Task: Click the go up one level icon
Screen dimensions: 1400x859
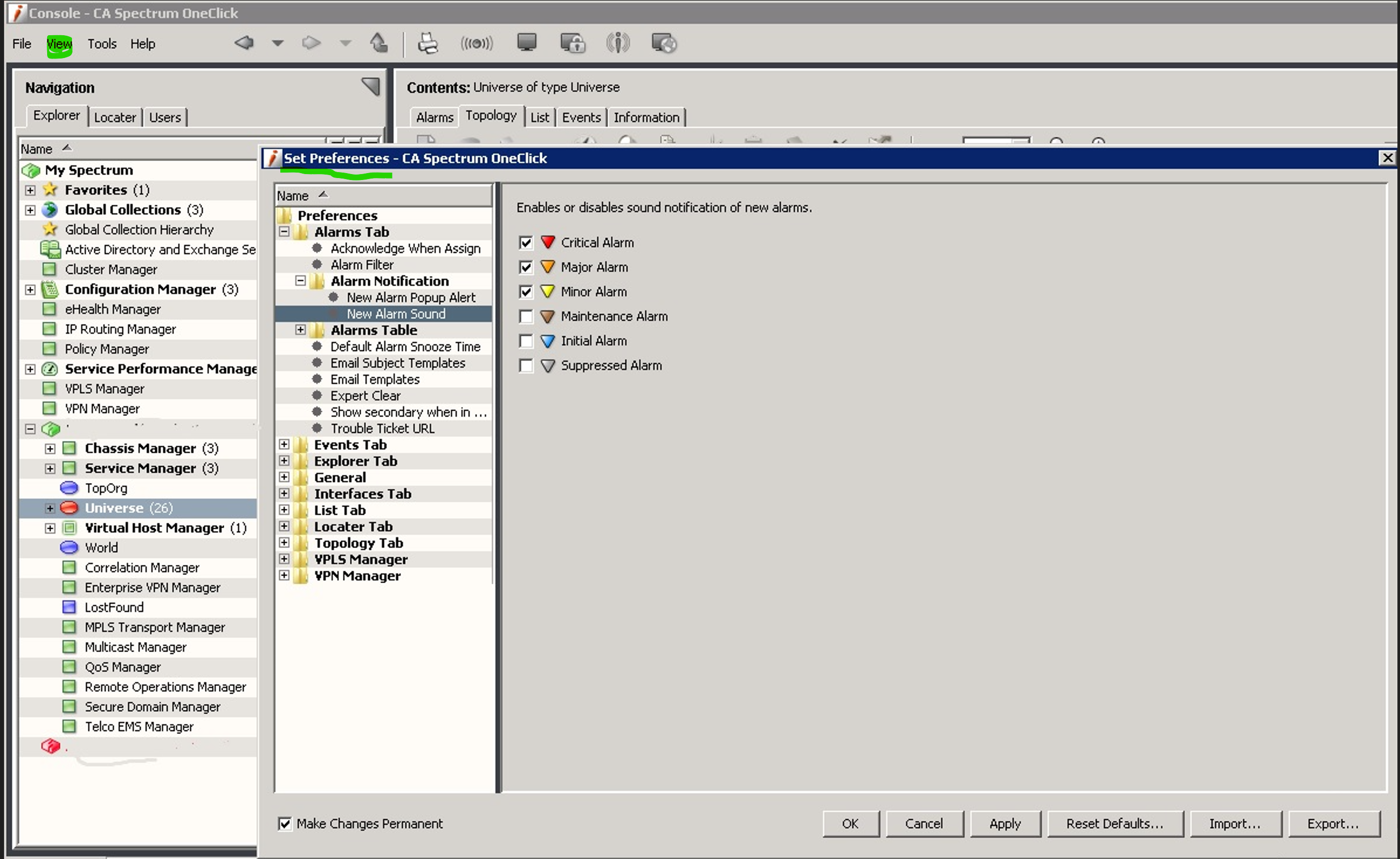Action: coord(379,43)
